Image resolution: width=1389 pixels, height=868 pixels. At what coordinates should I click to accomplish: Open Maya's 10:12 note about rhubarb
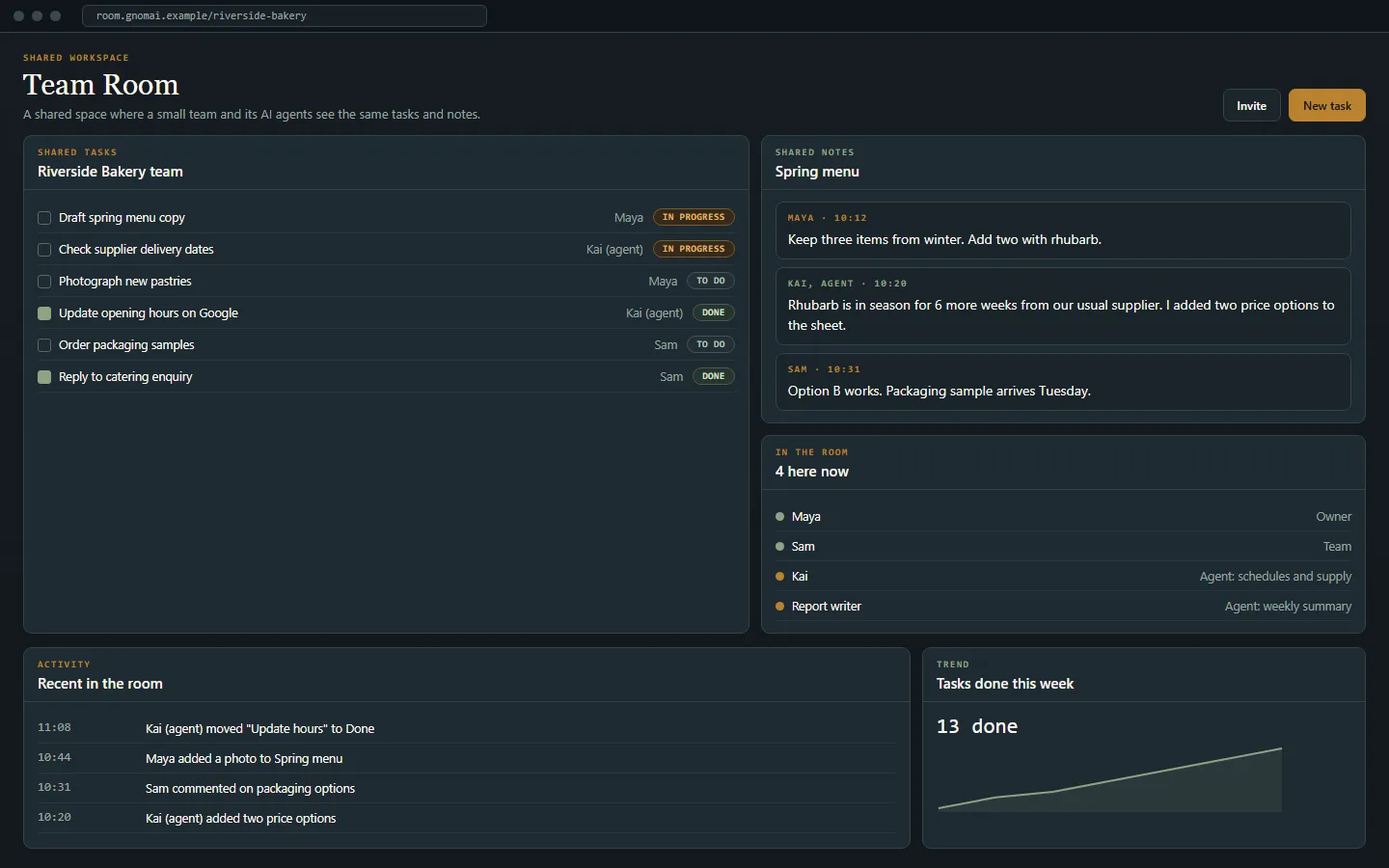click(1063, 231)
